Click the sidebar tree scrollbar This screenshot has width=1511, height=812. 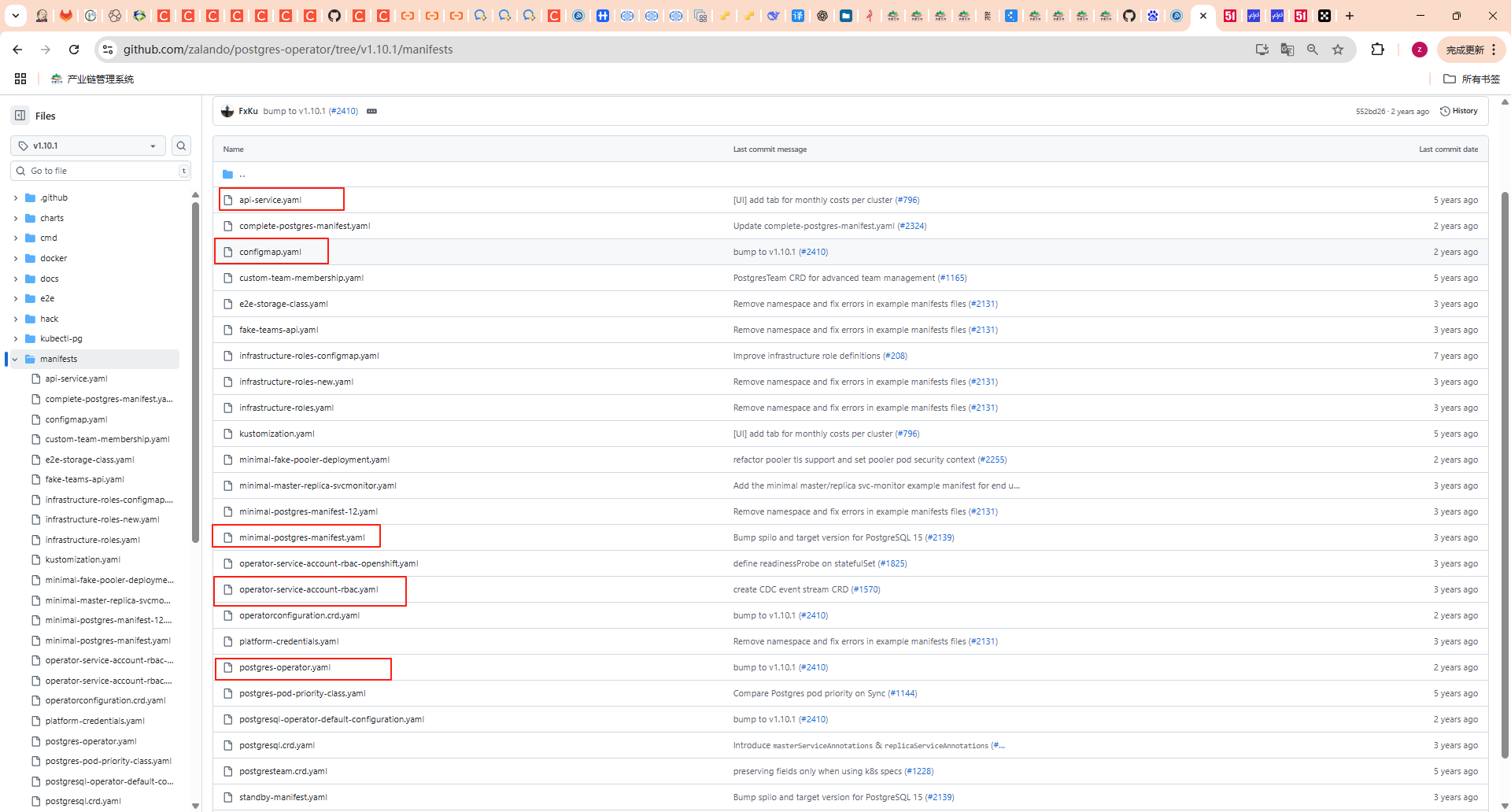pos(195,372)
